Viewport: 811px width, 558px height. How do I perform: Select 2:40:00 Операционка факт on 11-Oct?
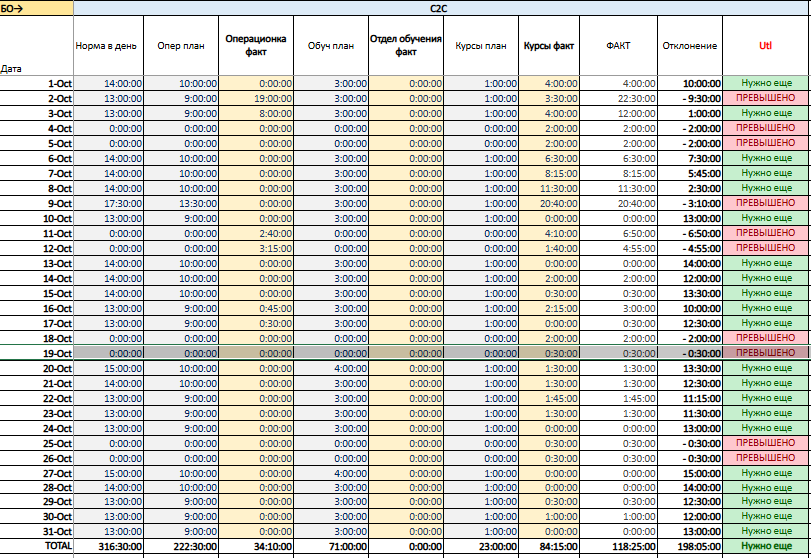pos(256,233)
